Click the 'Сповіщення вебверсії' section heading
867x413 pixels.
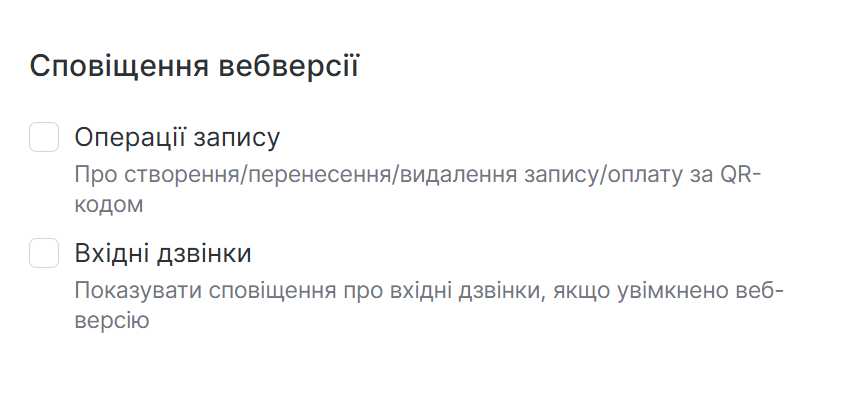click(194, 67)
